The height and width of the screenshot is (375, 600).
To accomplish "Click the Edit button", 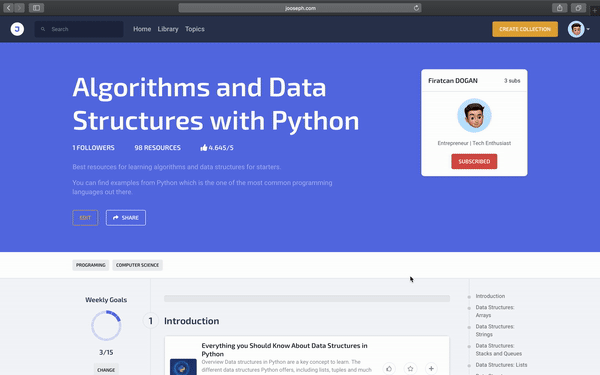I will coord(85,218).
